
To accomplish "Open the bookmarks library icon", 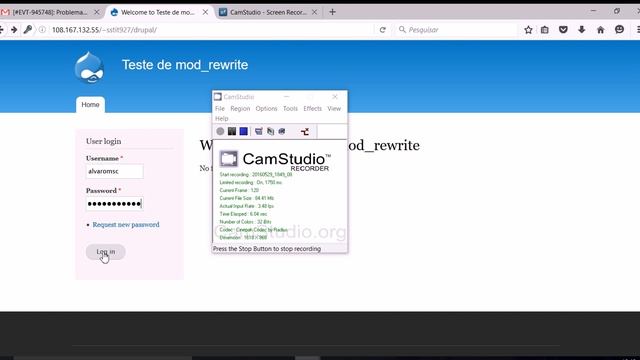I will (544, 29).
